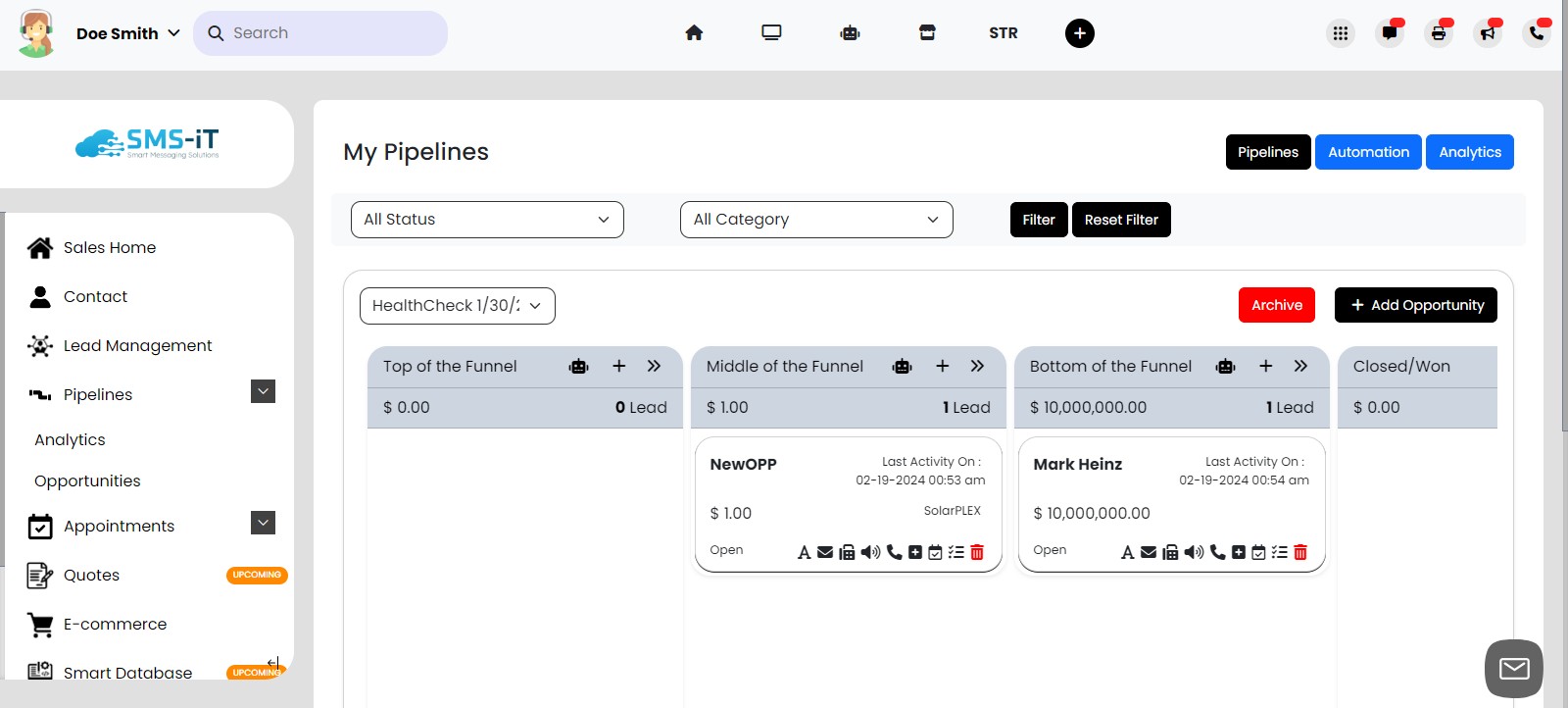Switch to the Automation tab
The width and height of the screenshot is (1568, 708).
[x=1367, y=152]
